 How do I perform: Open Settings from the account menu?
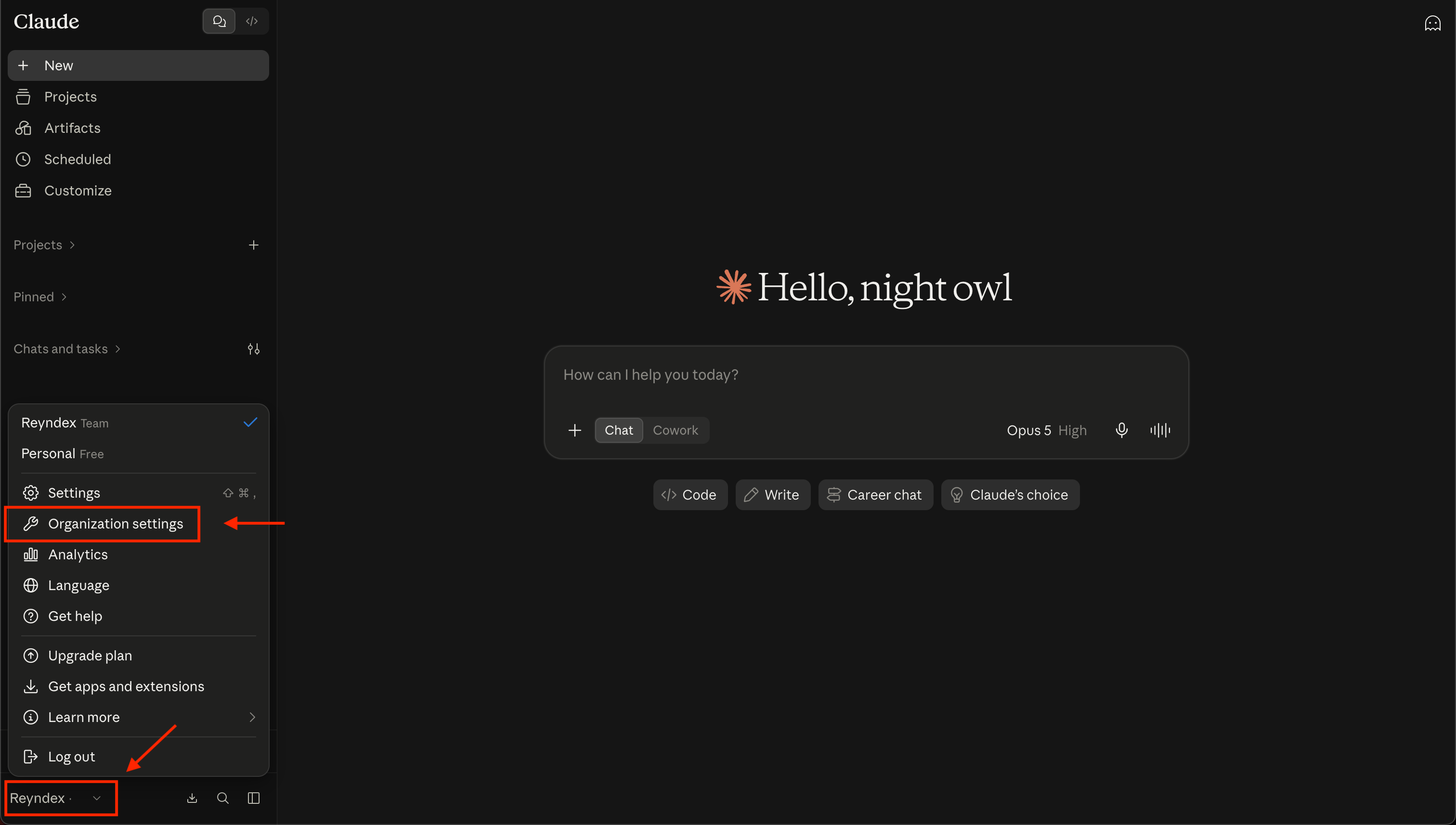click(x=138, y=493)
